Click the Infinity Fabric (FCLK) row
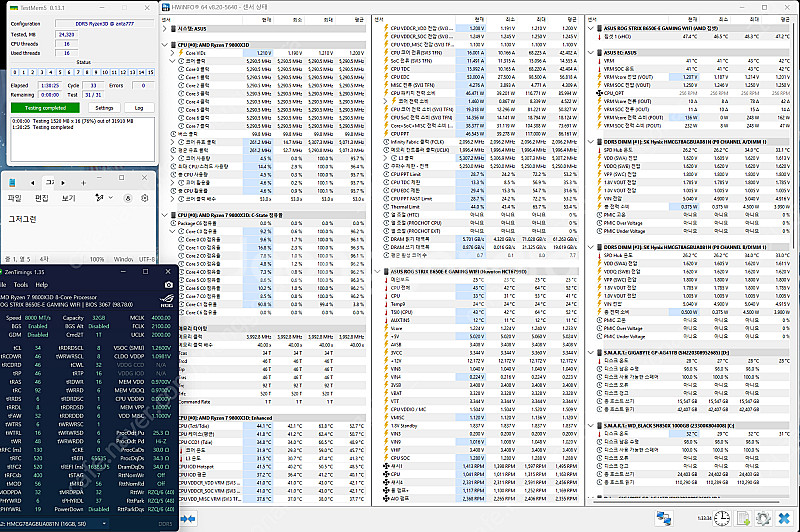Viewport: 800px width, 532px height. tap(481, 142)
